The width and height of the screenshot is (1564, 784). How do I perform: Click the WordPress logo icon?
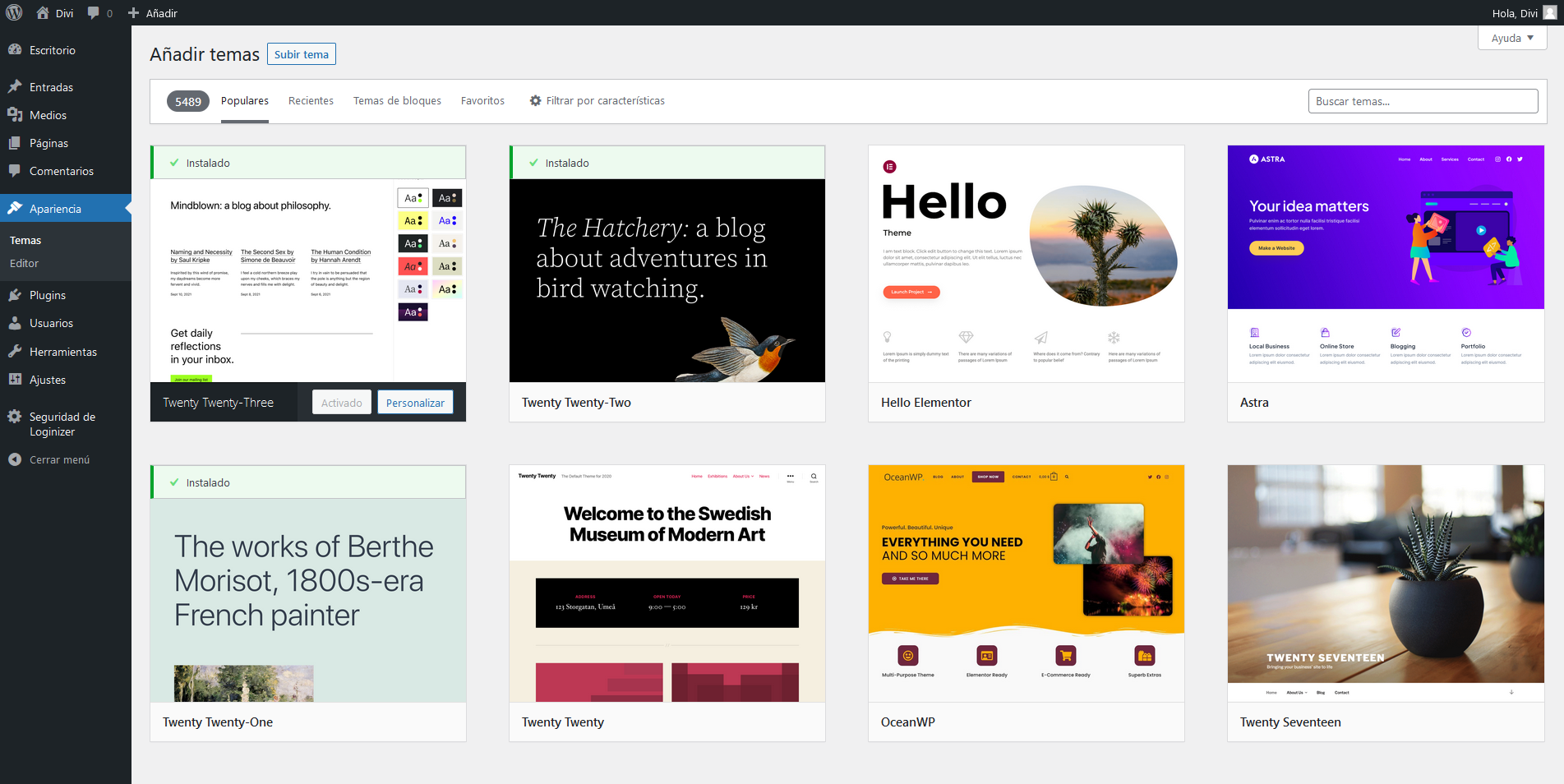tap(14, 12)
